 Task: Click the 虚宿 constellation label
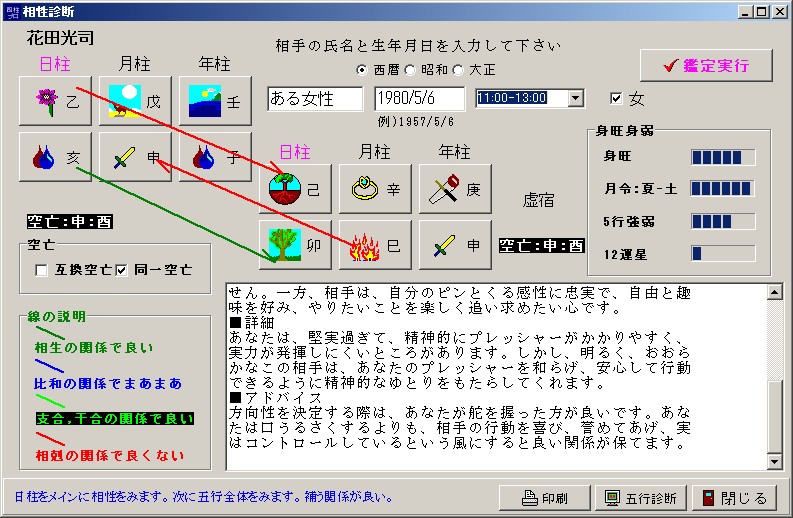pyautogui.click(x=538, y=200)
